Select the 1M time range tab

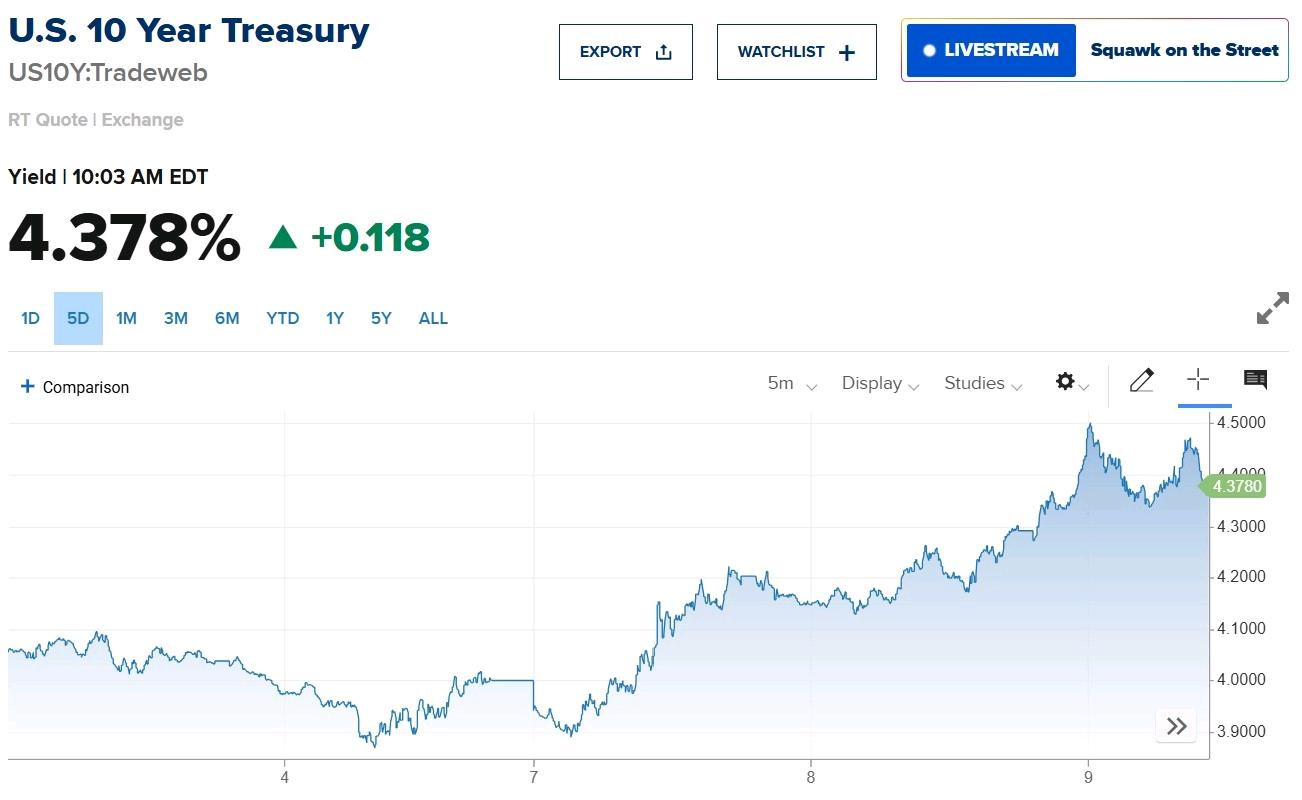pos(126,318)
